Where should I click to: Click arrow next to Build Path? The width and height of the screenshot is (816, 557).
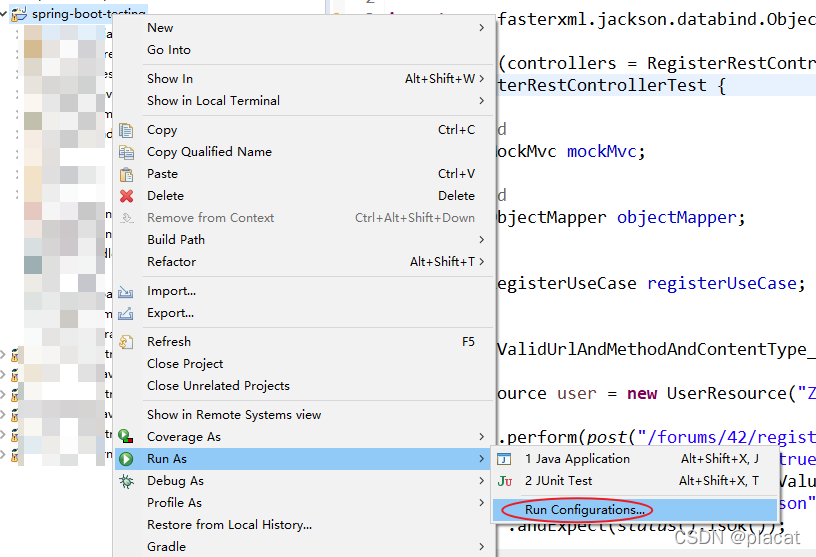pyautogui.click(x=482, y=239)
